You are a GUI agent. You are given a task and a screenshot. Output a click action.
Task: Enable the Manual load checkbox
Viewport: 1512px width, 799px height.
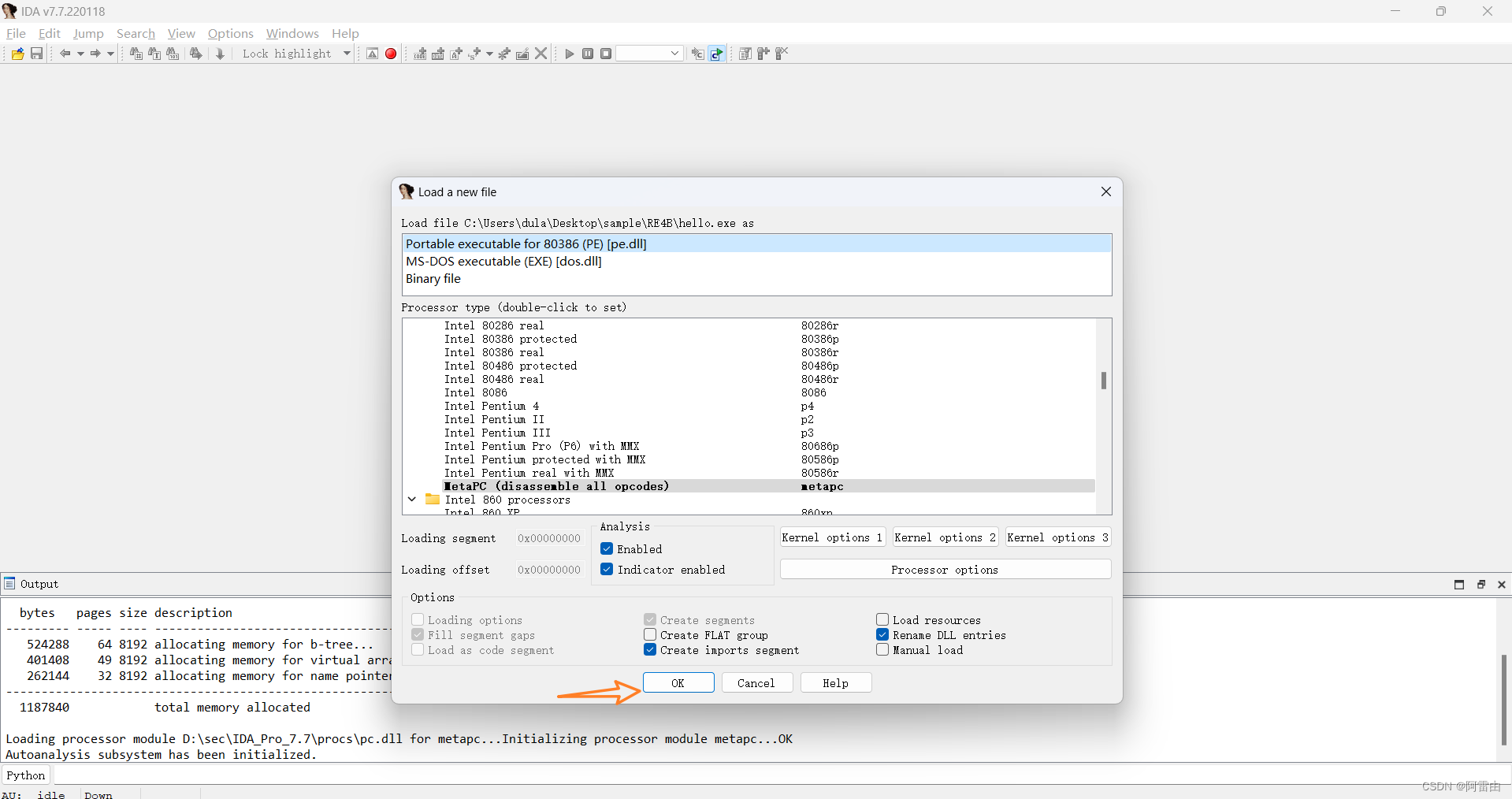coord(882,649)
